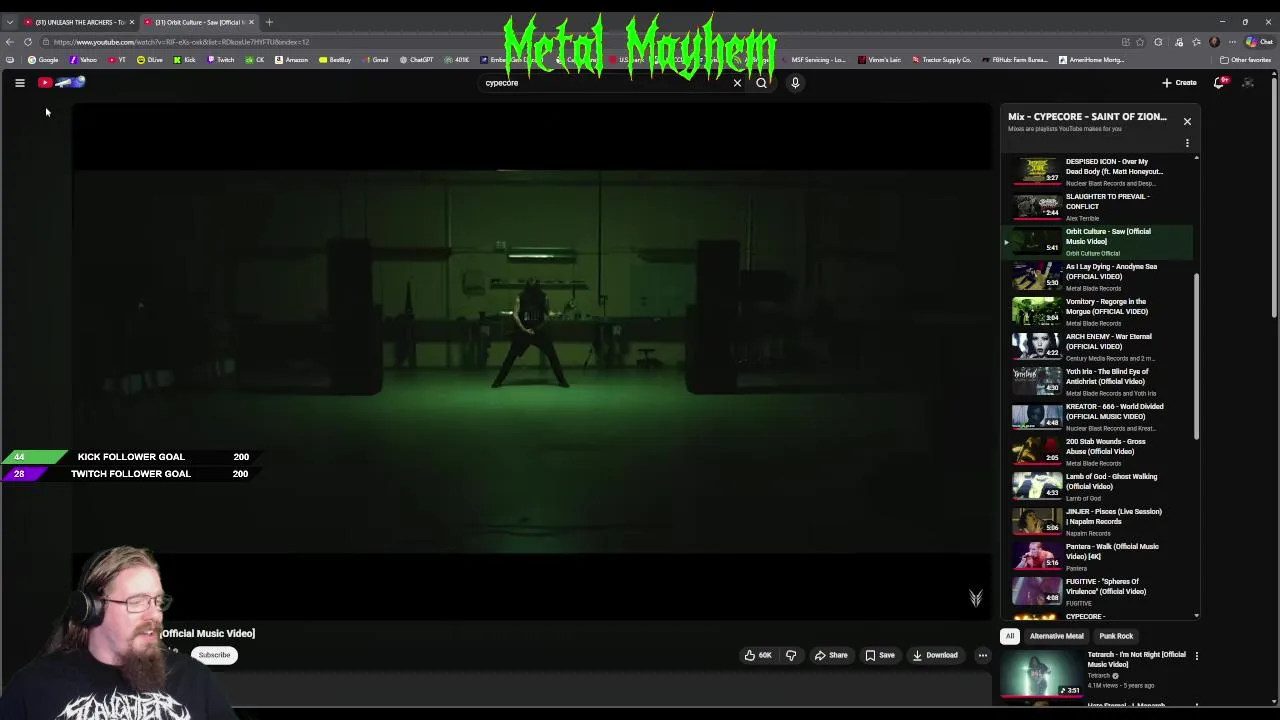Select the Alternative Metal filter chip
Image resolution: width=1280 pixels, height=720 pixels.
[x=1056, y=636]
